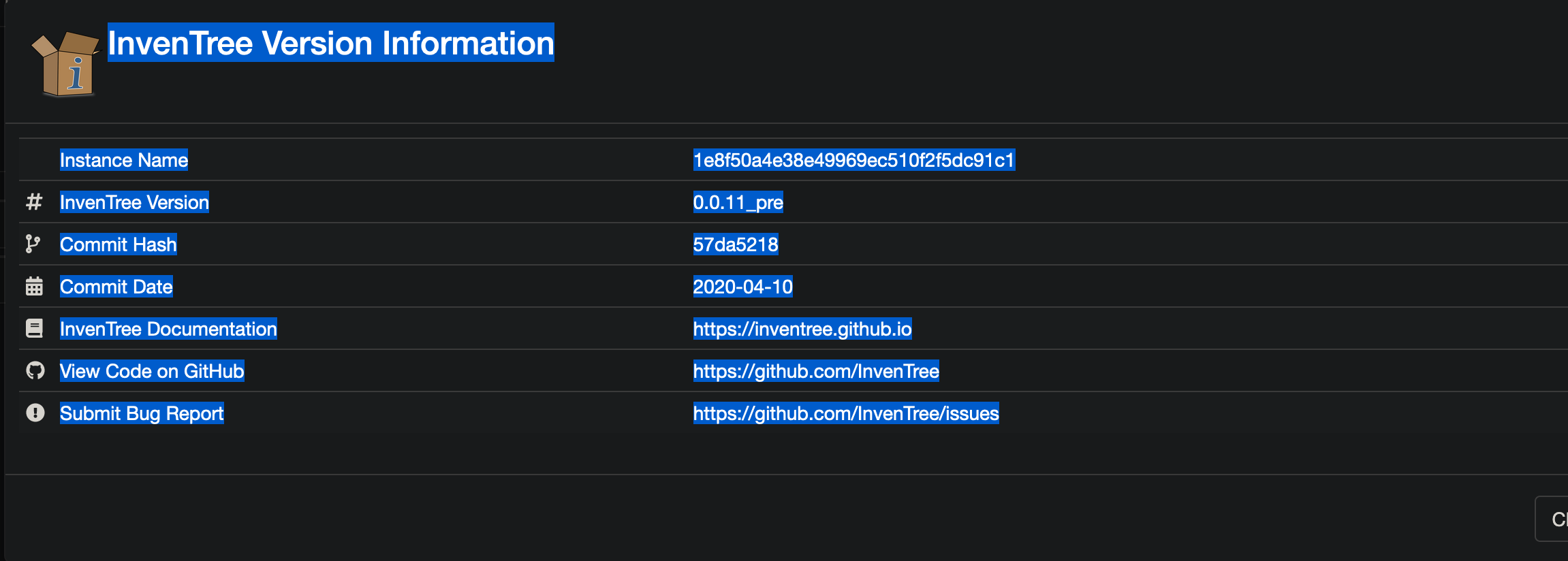Select the instance name hash value
Image resolution: width=1568 pixels, height=561 pixels.
(853, 160)
